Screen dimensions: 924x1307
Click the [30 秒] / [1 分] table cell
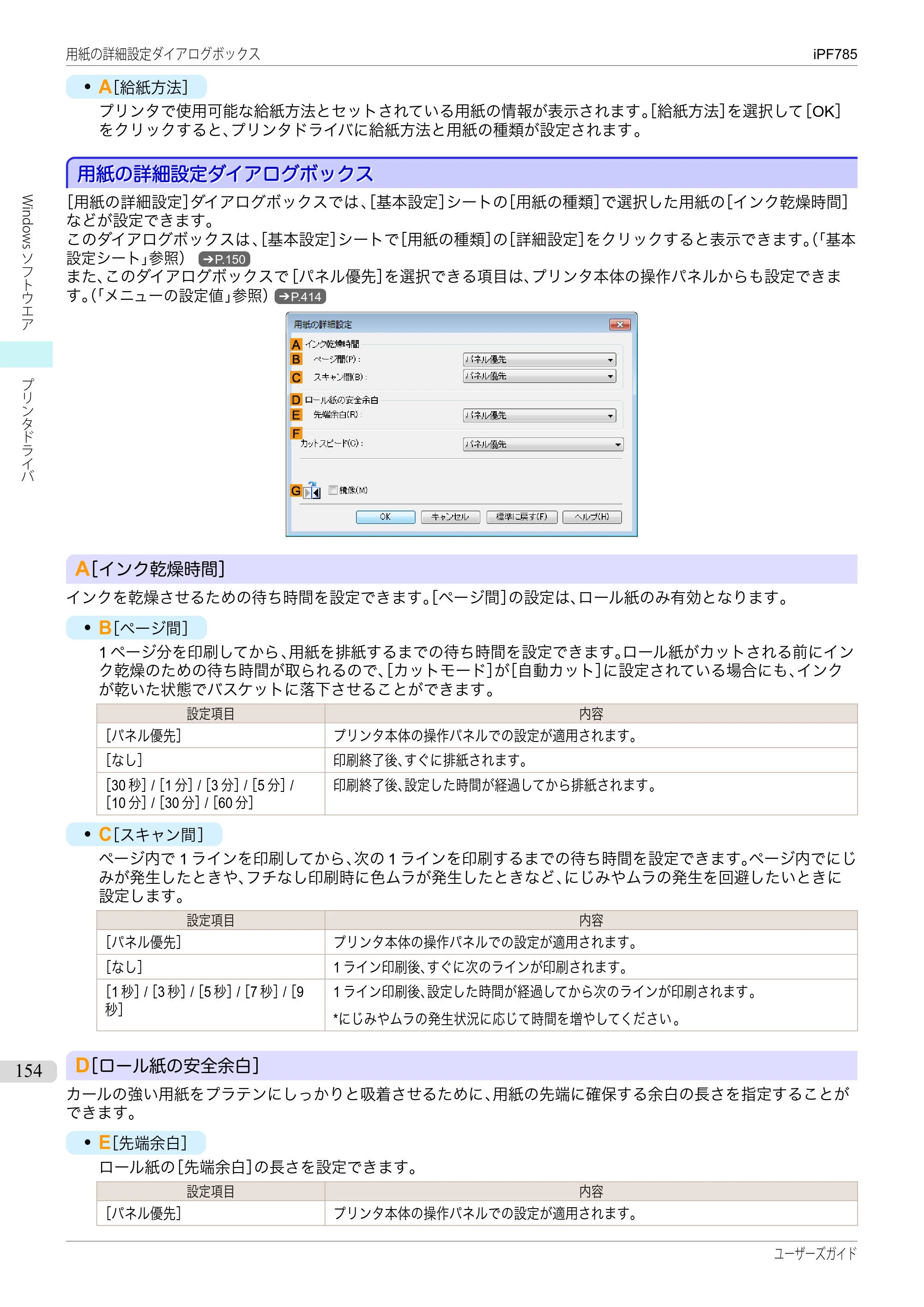[x=211, y=794]
